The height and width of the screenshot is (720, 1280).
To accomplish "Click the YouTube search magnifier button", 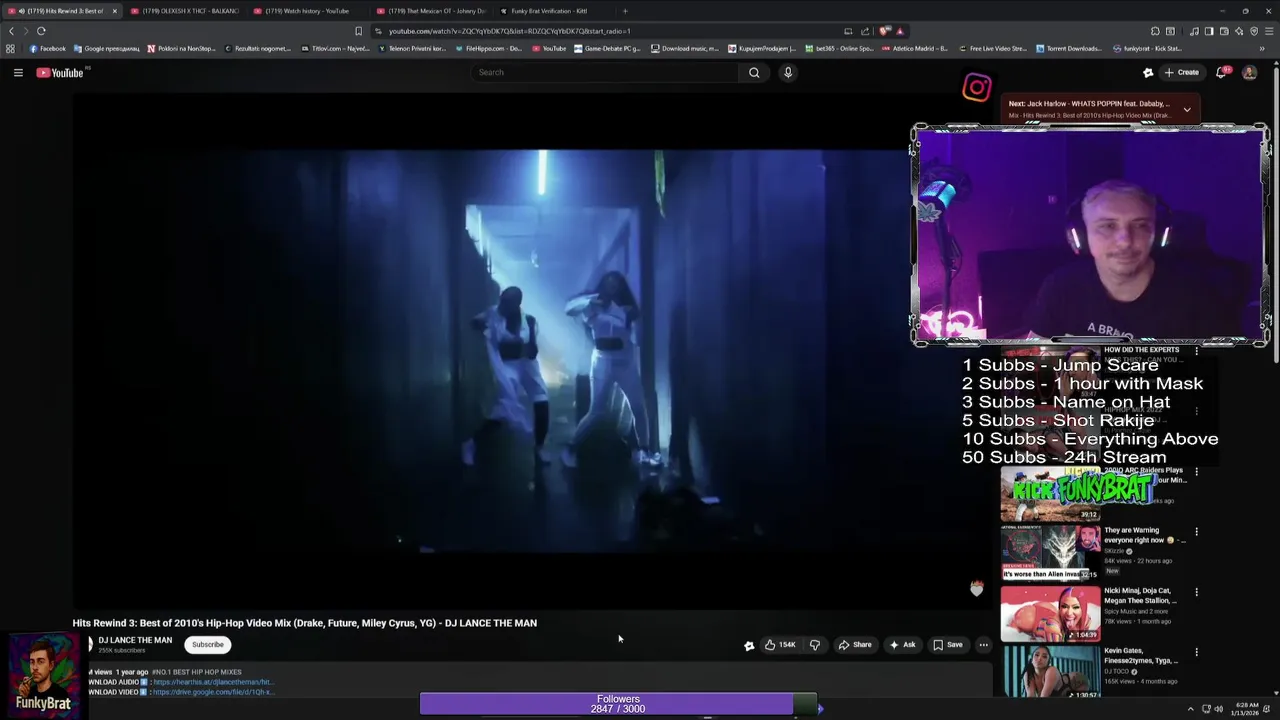I will coord(754,72).
